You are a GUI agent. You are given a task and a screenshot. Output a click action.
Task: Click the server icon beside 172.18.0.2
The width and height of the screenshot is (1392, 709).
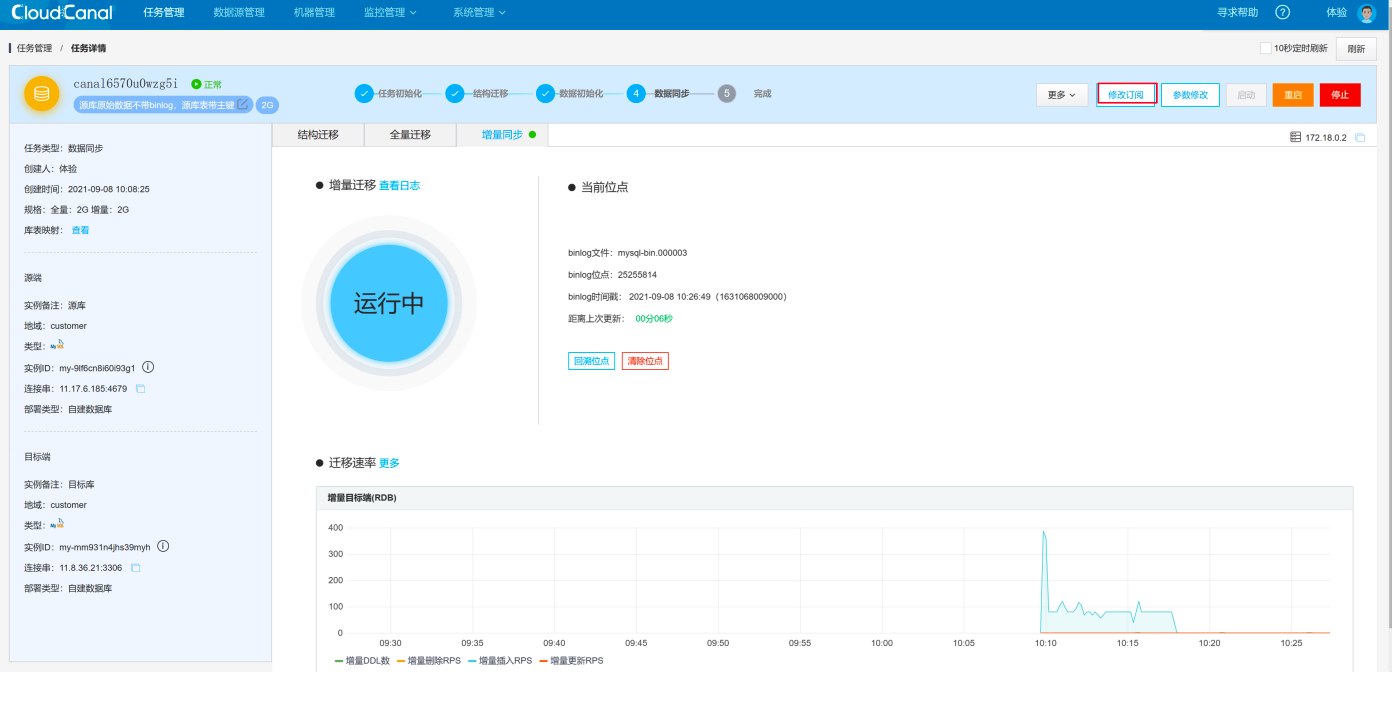(x=1296, y=137)
